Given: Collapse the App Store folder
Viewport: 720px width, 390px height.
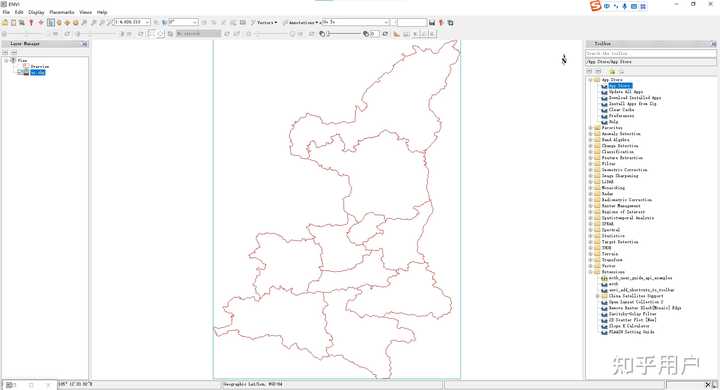Looking at the screenshot, I should tap(591, 80).
